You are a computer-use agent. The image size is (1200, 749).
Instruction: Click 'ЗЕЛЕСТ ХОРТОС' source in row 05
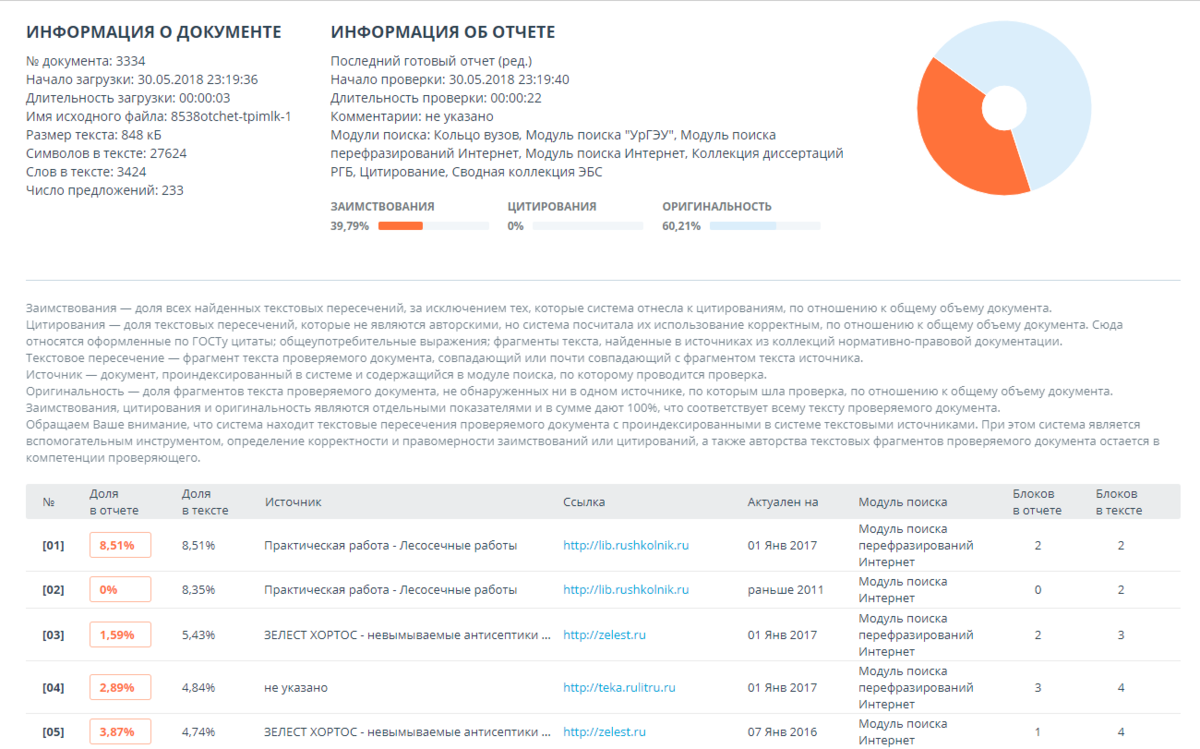click(x=408, y=732)
